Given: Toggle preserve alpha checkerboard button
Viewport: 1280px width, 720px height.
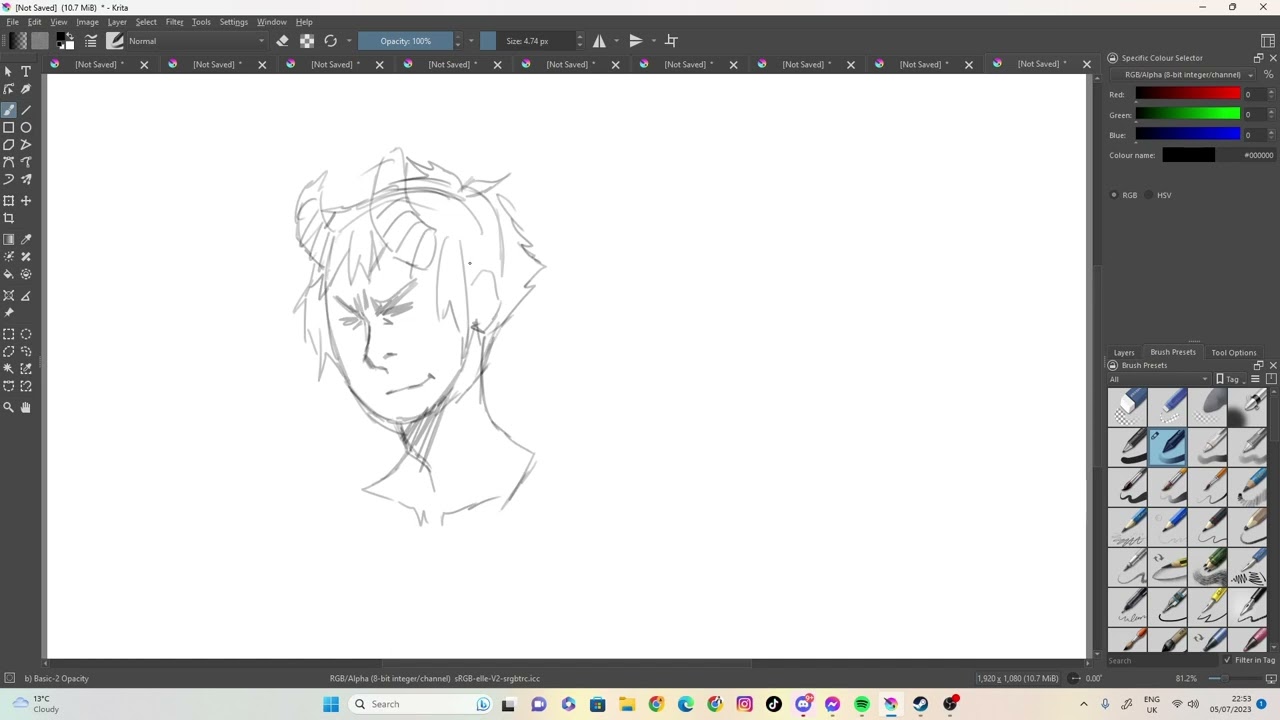Looking at the screenshot, I should 307,41.
